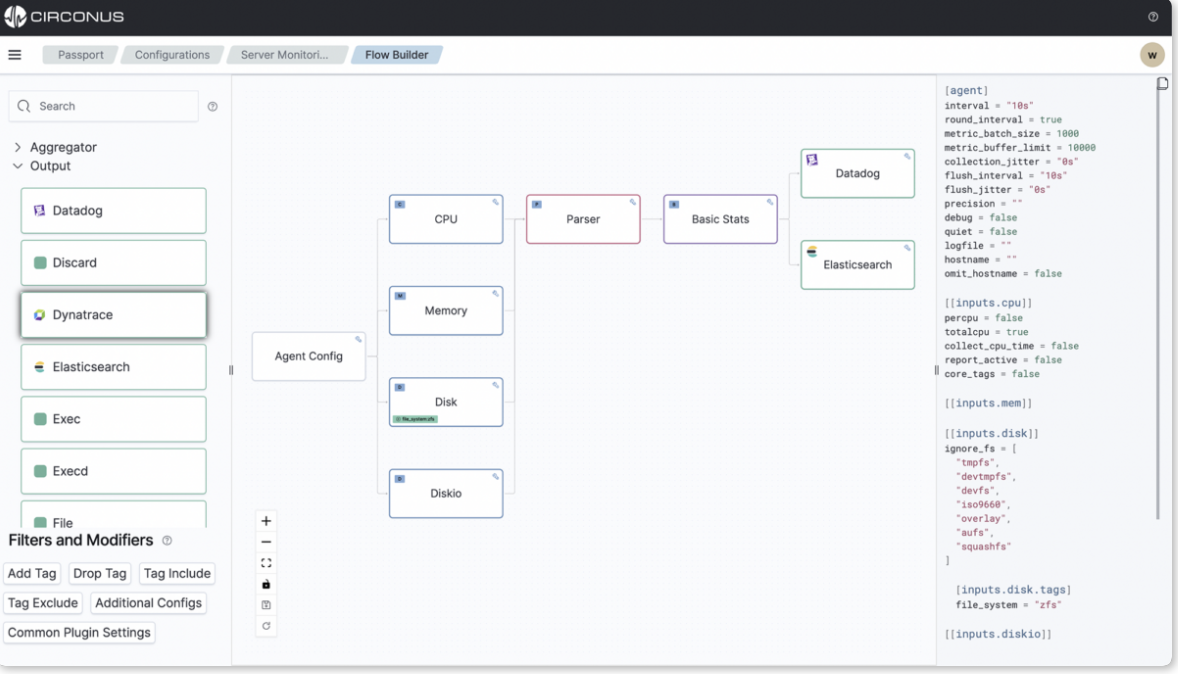1178x674 pixels.
Task: Select the CPU node on canvas
Action: (x=446, y=219)
